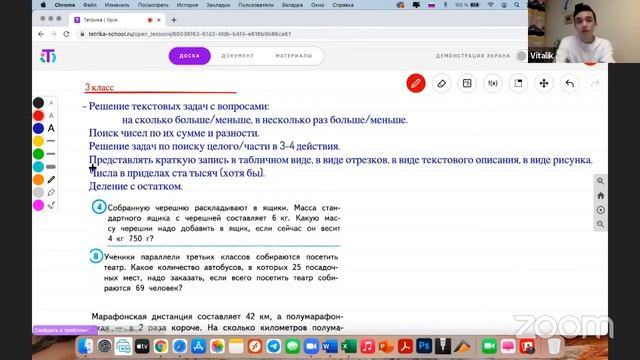Choose the yellow color swatch
This screenshot has height=360, width=640.
tap(38, 141)
